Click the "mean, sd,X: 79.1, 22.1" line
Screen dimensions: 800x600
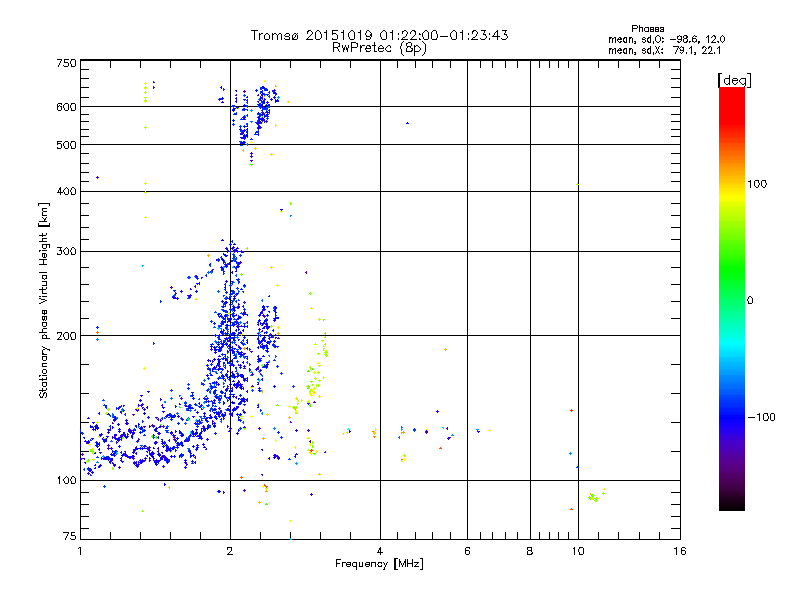coord(664,50)
